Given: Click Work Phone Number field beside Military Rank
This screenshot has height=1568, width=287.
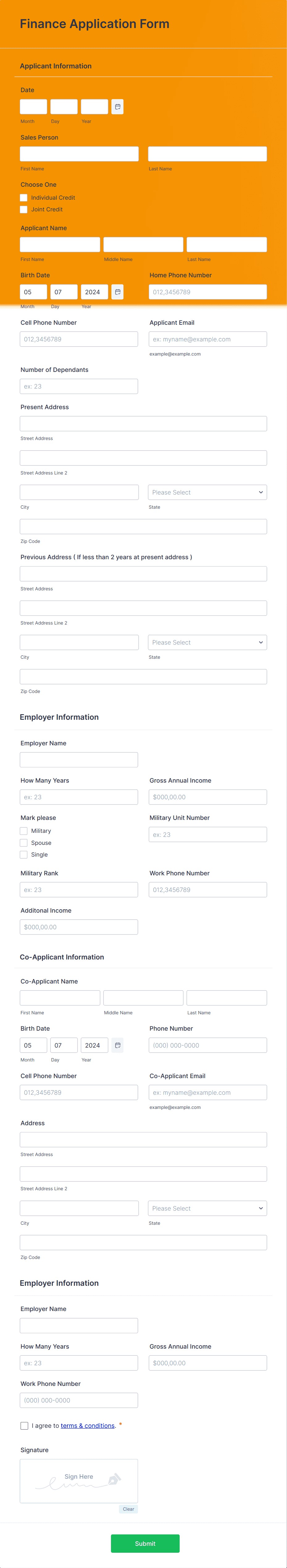Looking at the screenshot, I should [208, 890].
